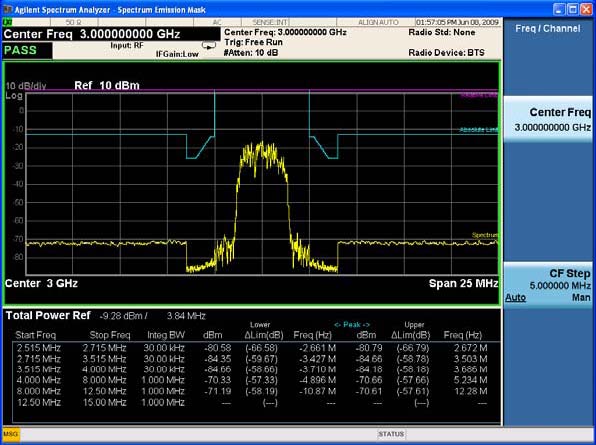
Task: Open the Center Freq softkey
Action: (x=548, y=119)
